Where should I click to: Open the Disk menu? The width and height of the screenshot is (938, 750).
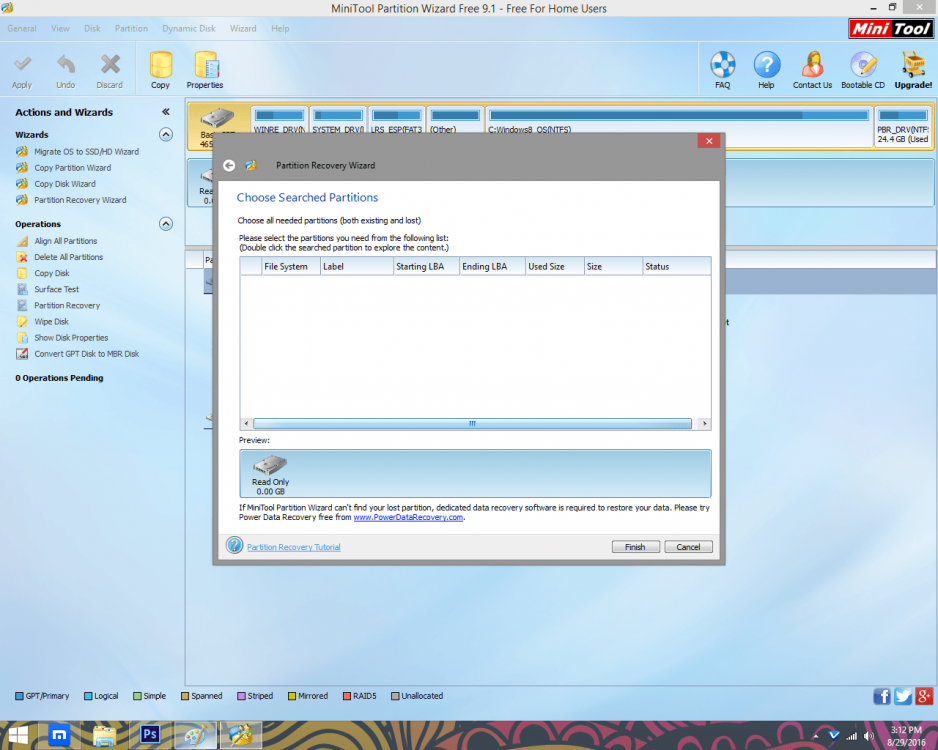click(x=92, y=29)
